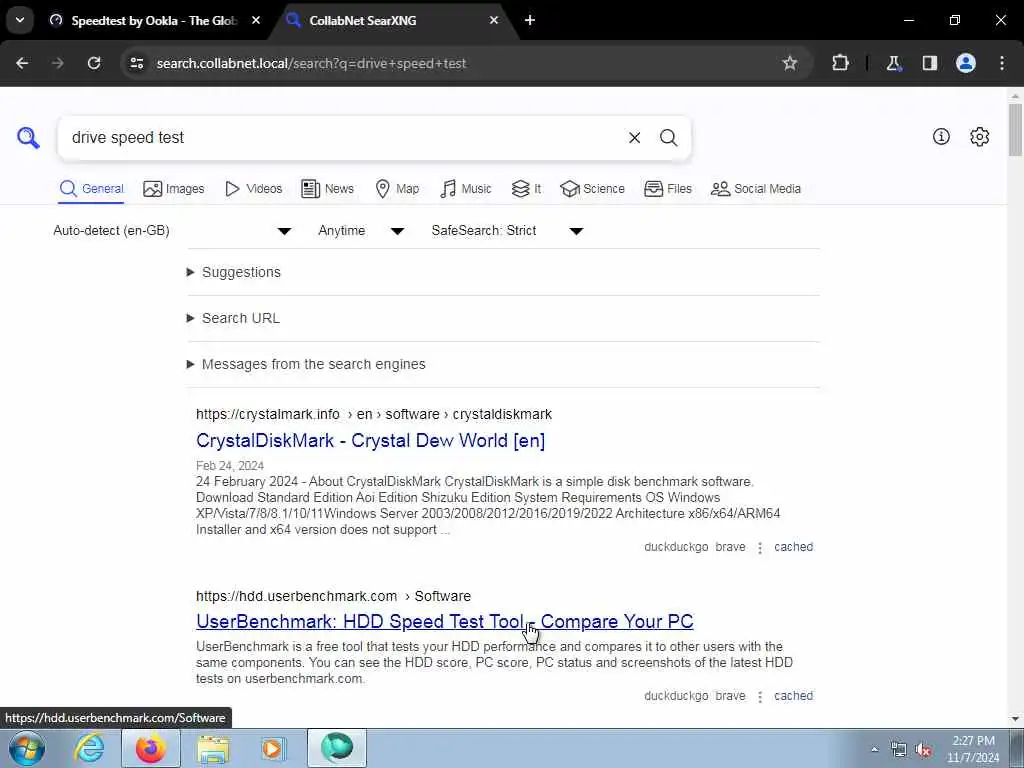This screenshot has height=768, width=1024.
Task: Click the muted volume tray icon
Action: [922, 749]
